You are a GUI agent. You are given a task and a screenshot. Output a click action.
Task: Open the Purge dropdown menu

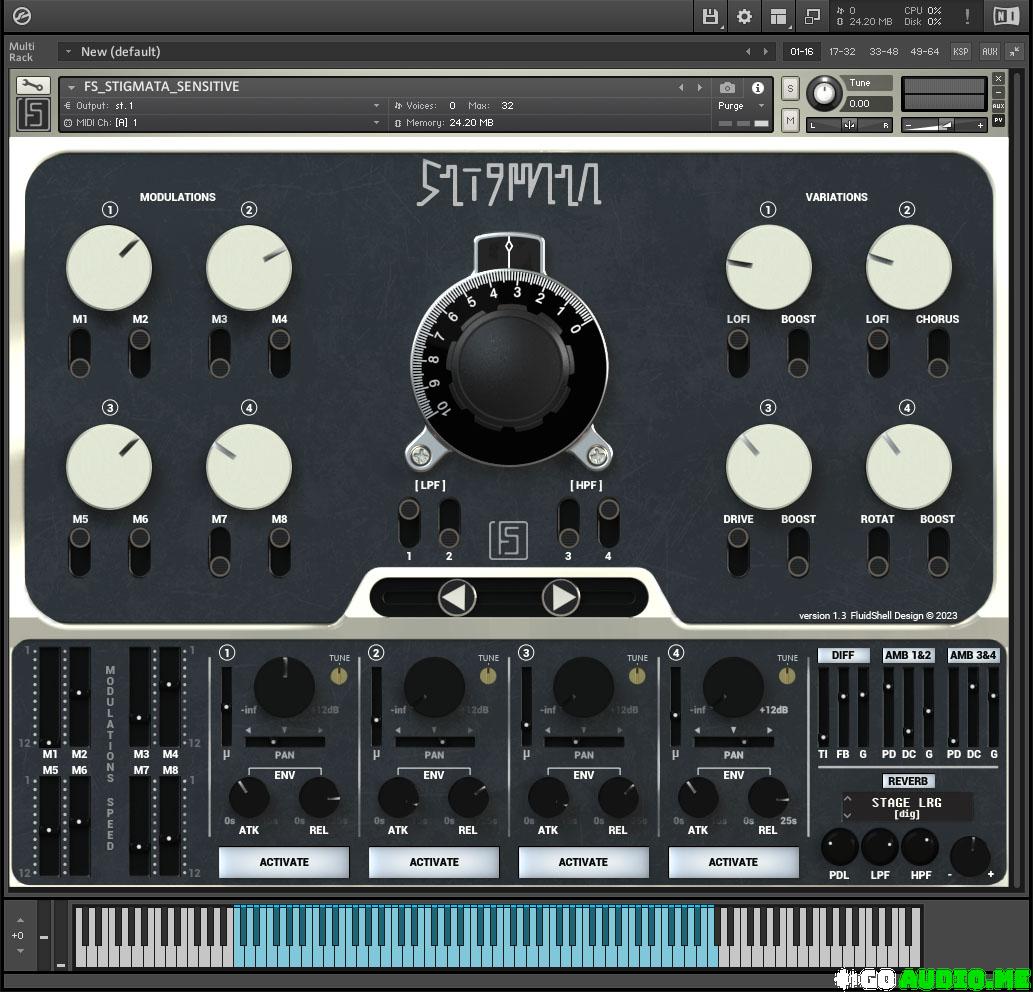click(x=740, y=105)
